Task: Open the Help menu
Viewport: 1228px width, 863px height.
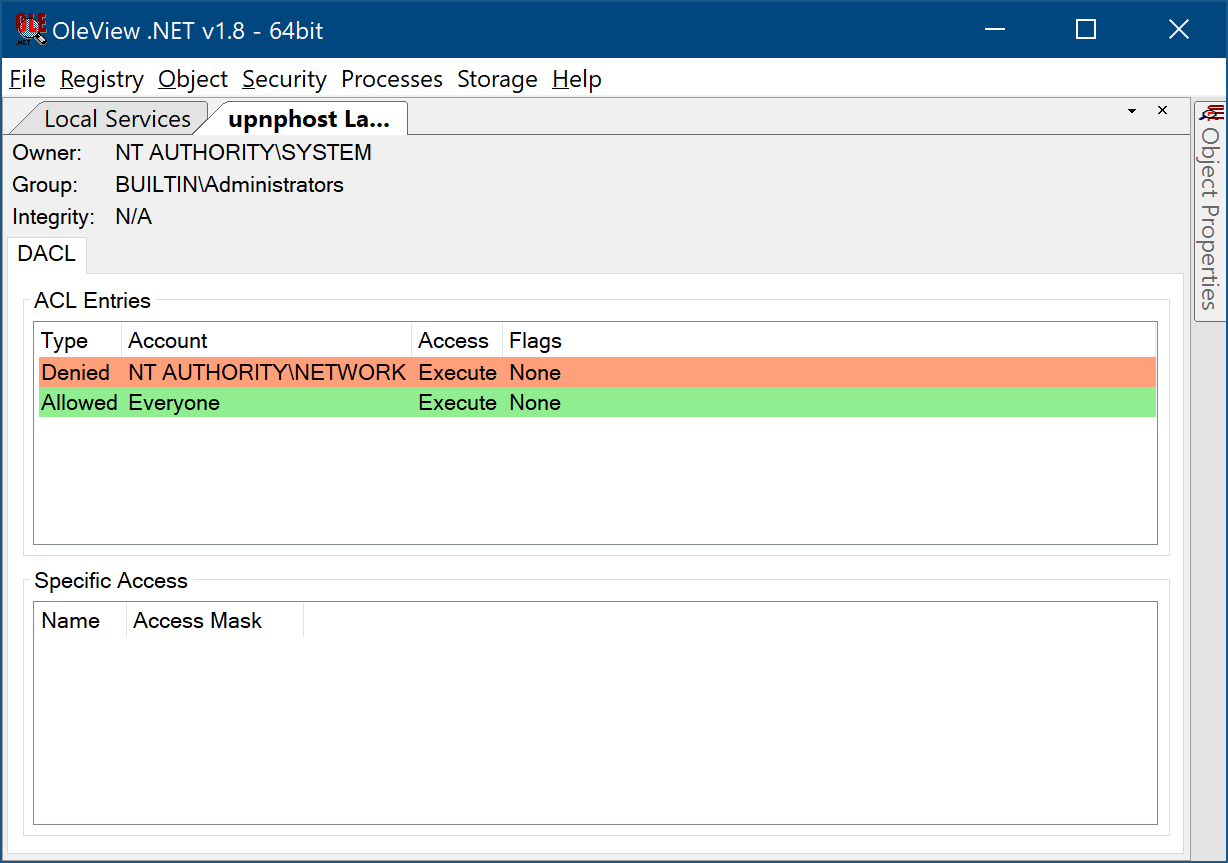Action: [x=577, y=79]
